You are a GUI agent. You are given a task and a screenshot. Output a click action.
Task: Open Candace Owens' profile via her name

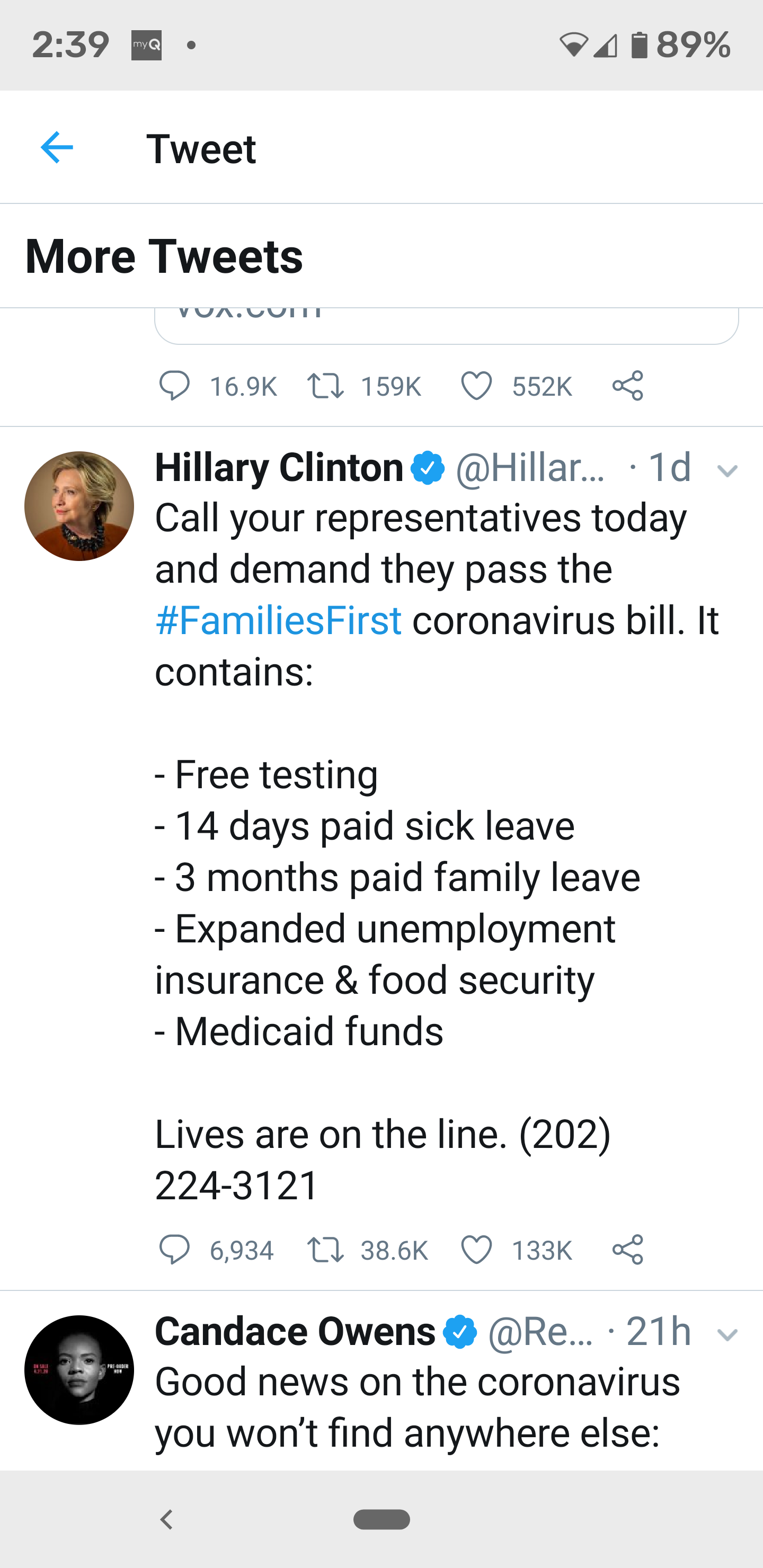(x=295, y=1332)
